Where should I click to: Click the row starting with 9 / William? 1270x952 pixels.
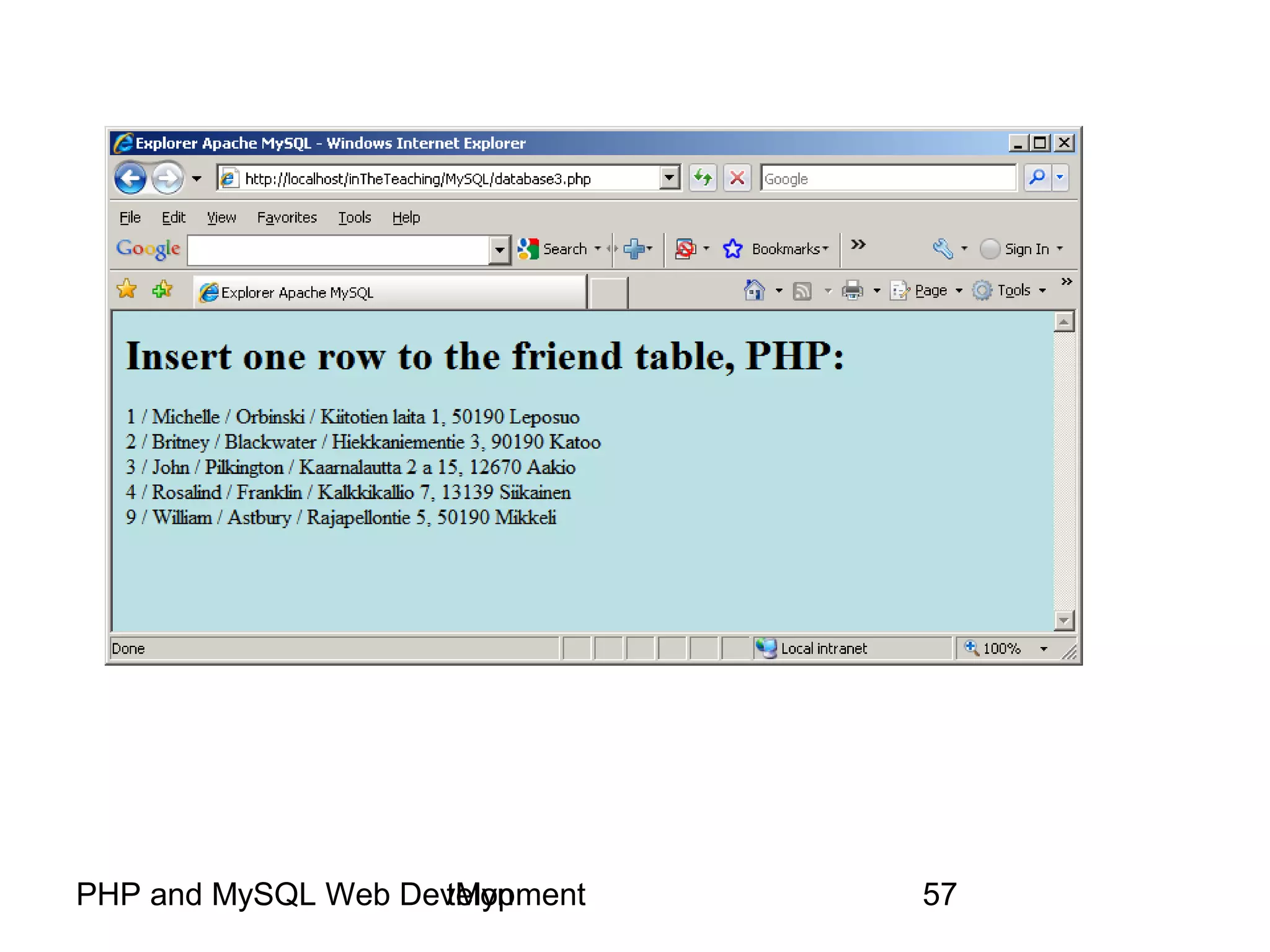(340, 518)
